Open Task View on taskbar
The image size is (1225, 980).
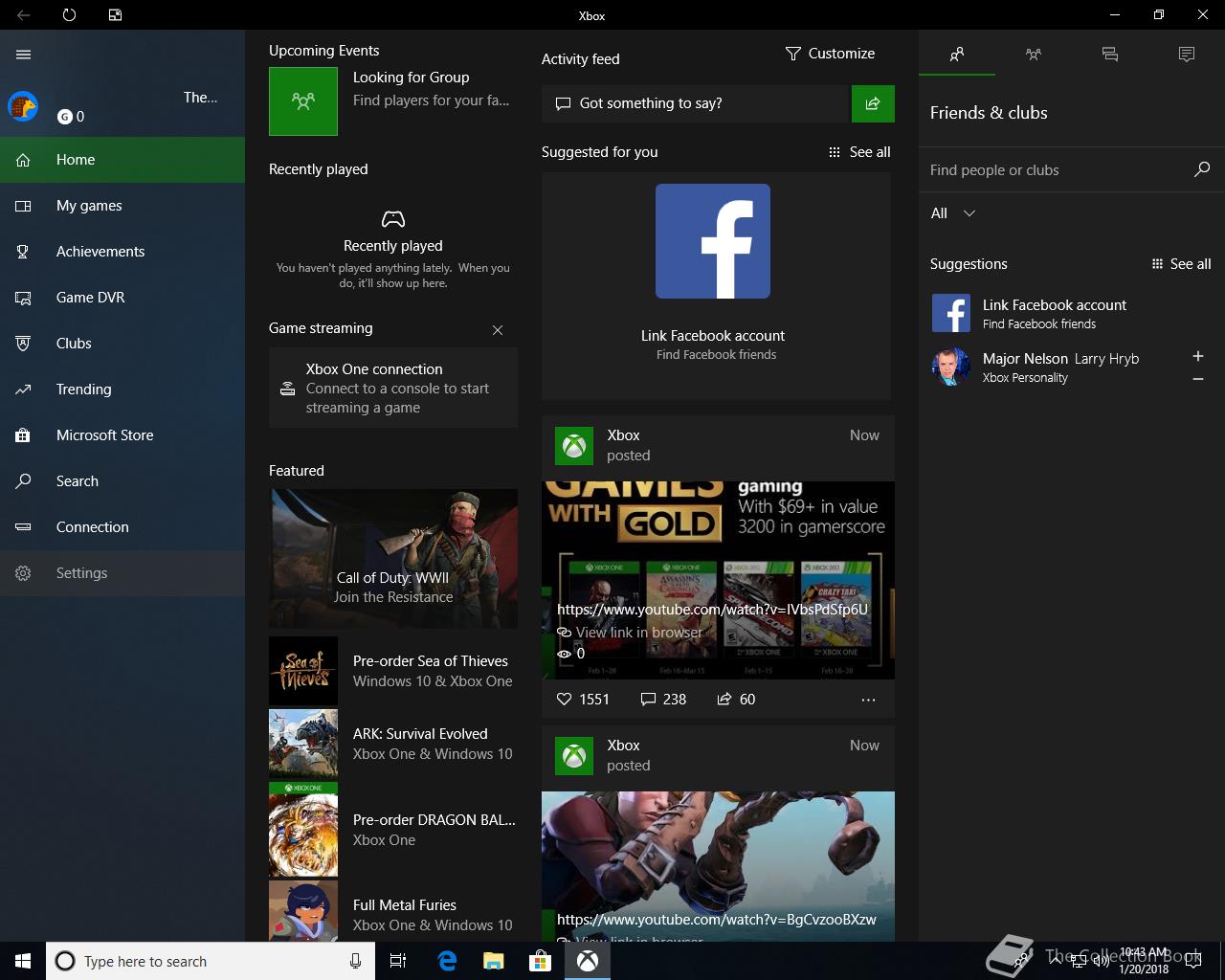point(398,961)
